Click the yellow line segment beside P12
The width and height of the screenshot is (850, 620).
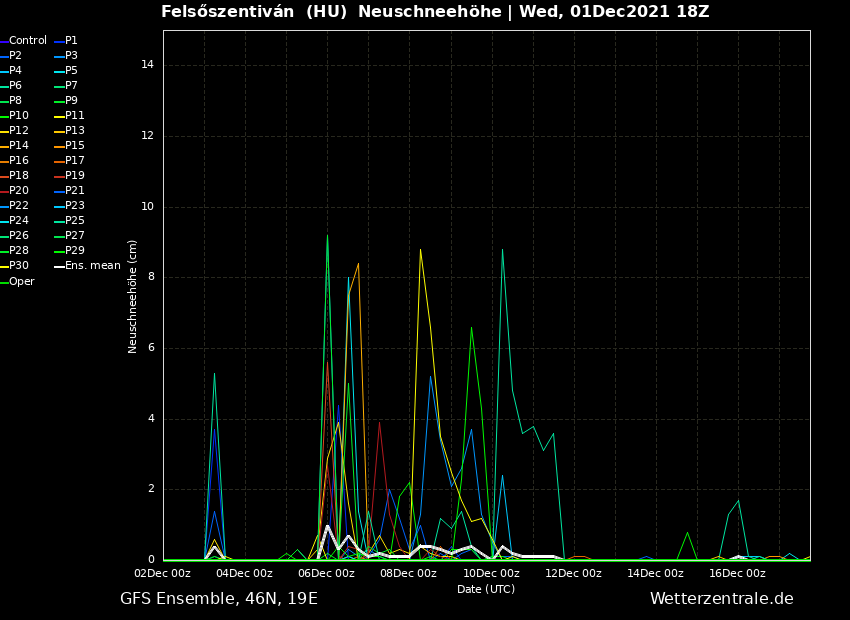tap(4, 131)
